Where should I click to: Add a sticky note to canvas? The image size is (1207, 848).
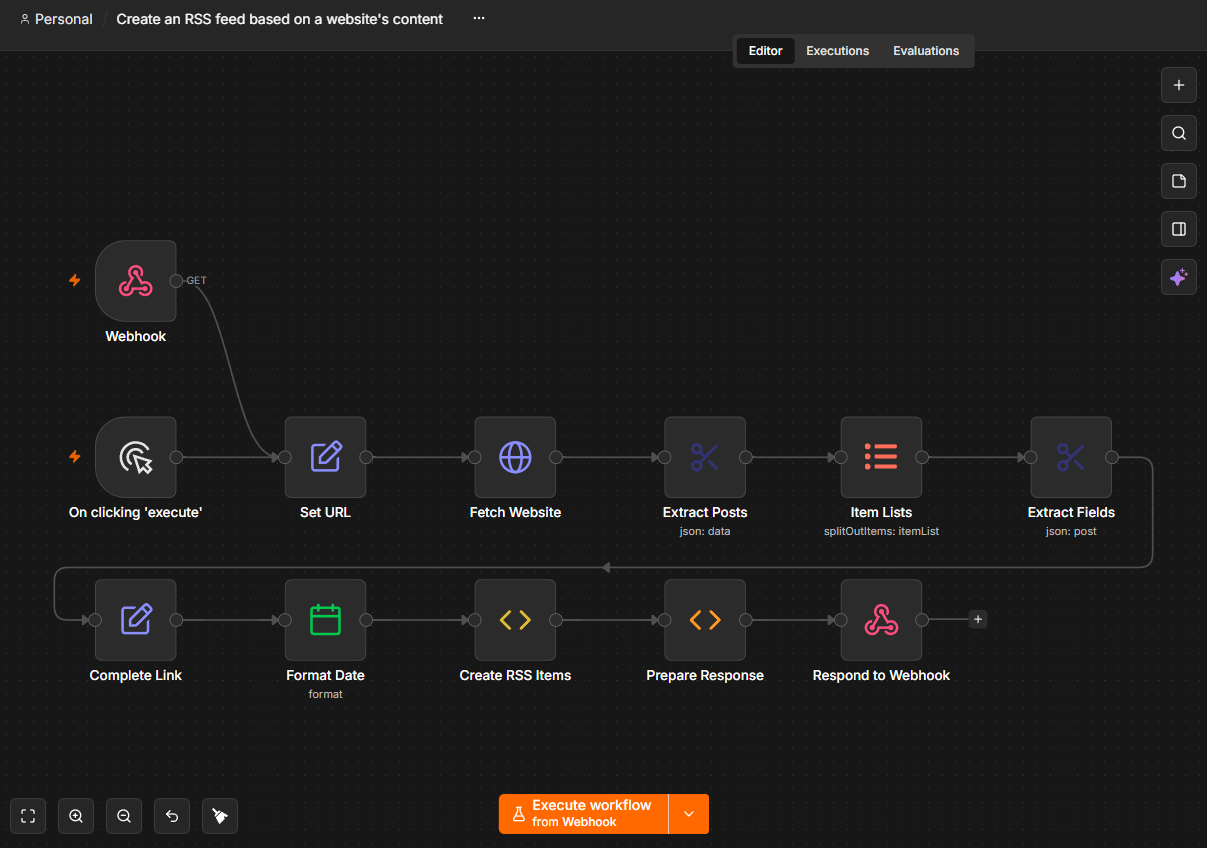1179,181
